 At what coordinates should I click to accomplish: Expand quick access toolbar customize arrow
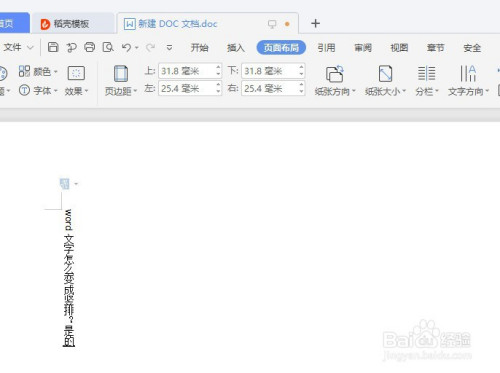169,48
